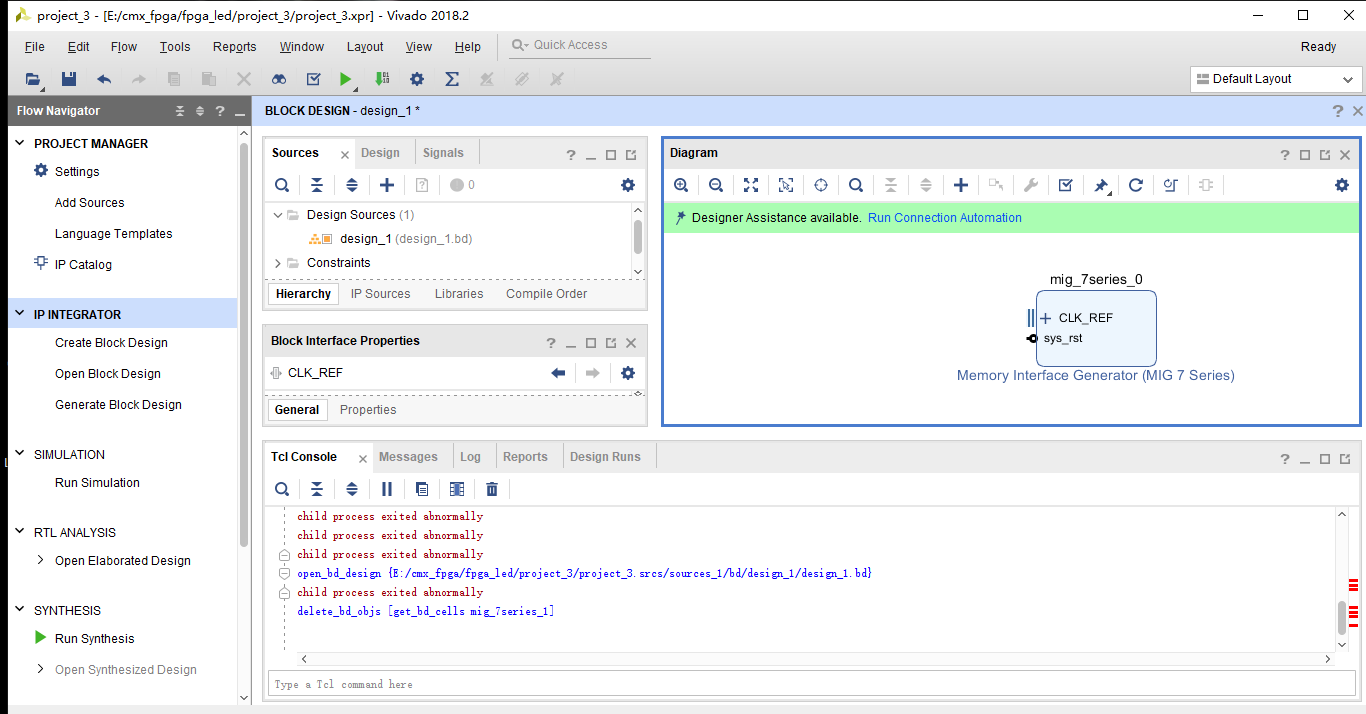Screen dimensions: 1366x714
Task: Pause output in Tcl Console
Action: 387,489
